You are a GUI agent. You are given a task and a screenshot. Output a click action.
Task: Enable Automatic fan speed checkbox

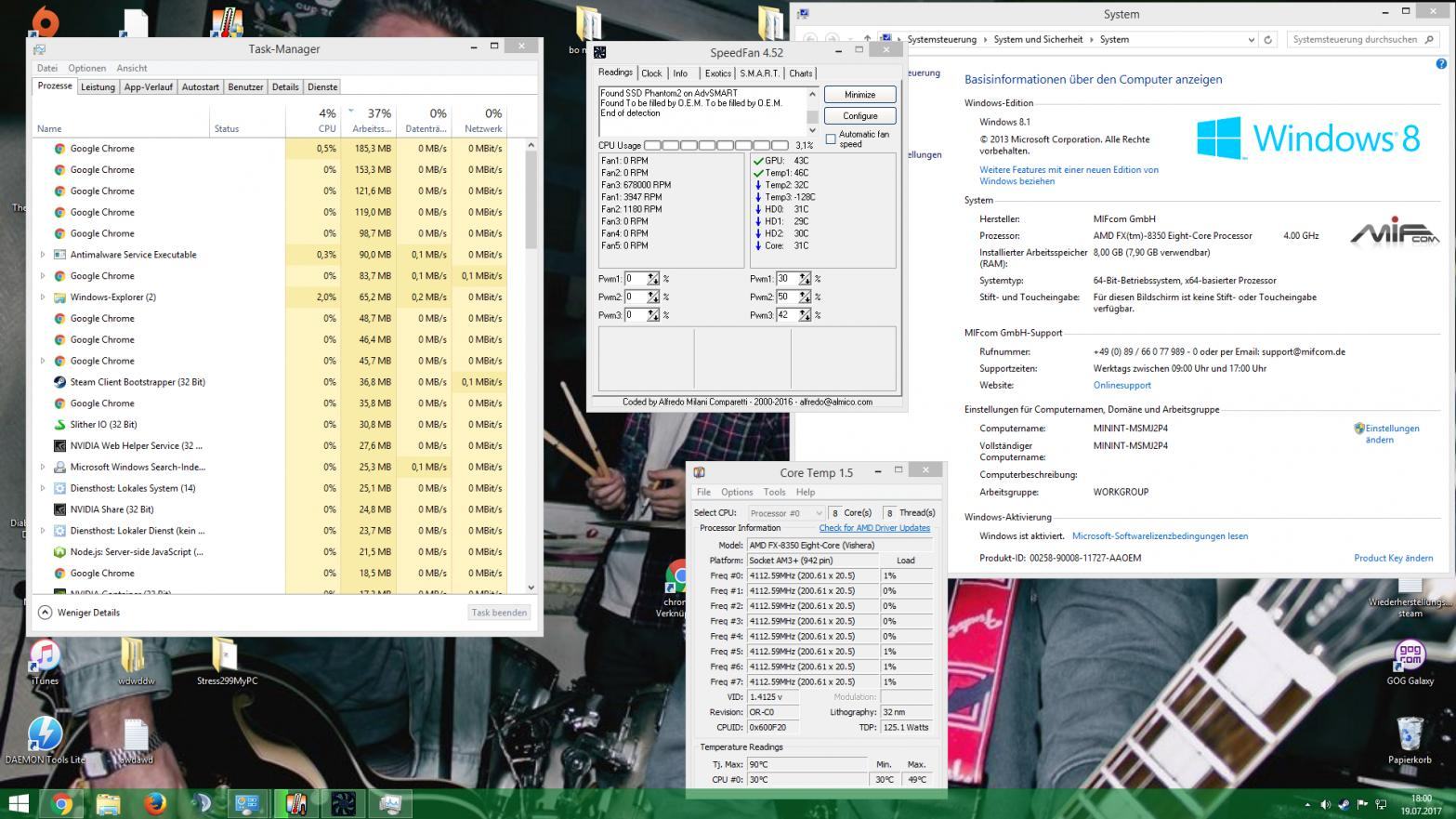click(831, 139)
